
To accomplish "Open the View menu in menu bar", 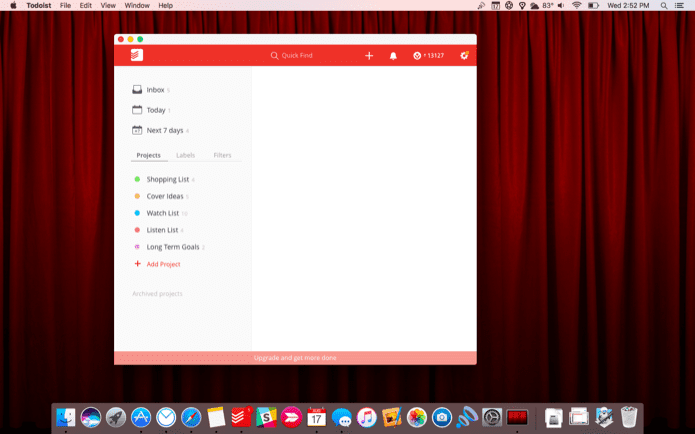I will [108, 5].
